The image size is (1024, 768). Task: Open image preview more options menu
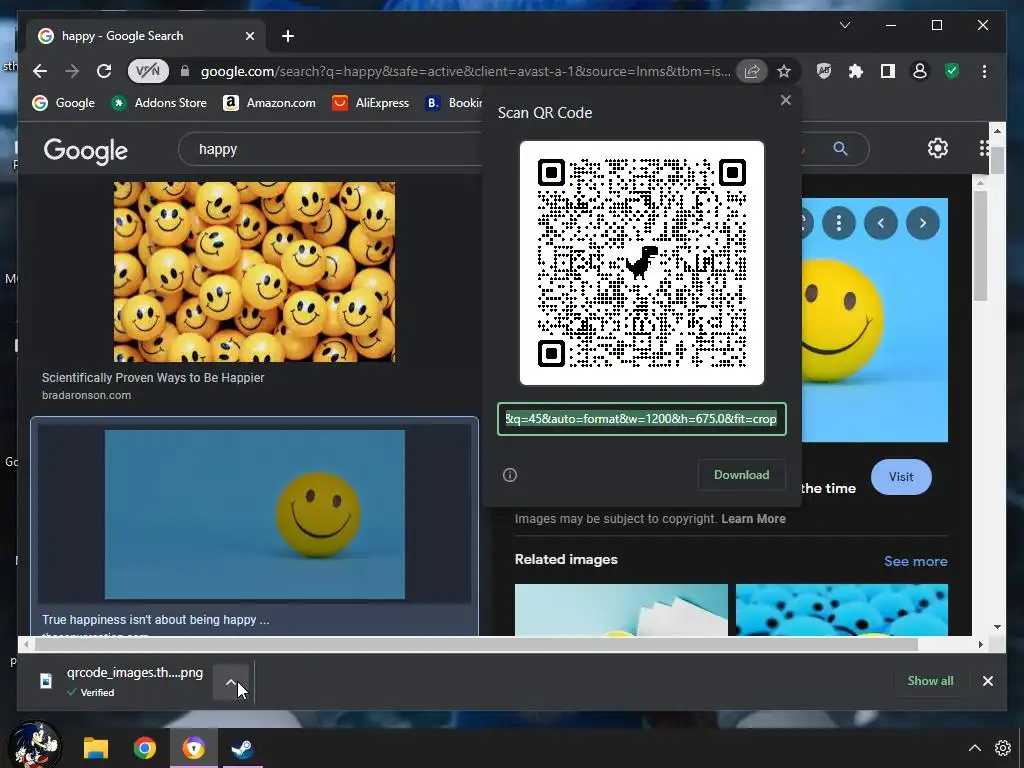pyautogui.click(x=839, y=223)
